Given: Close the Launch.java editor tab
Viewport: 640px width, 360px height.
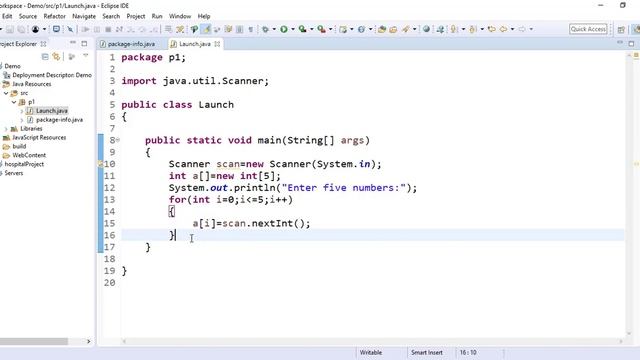Looking at the screenshot, I should click(x=217, y=44).
